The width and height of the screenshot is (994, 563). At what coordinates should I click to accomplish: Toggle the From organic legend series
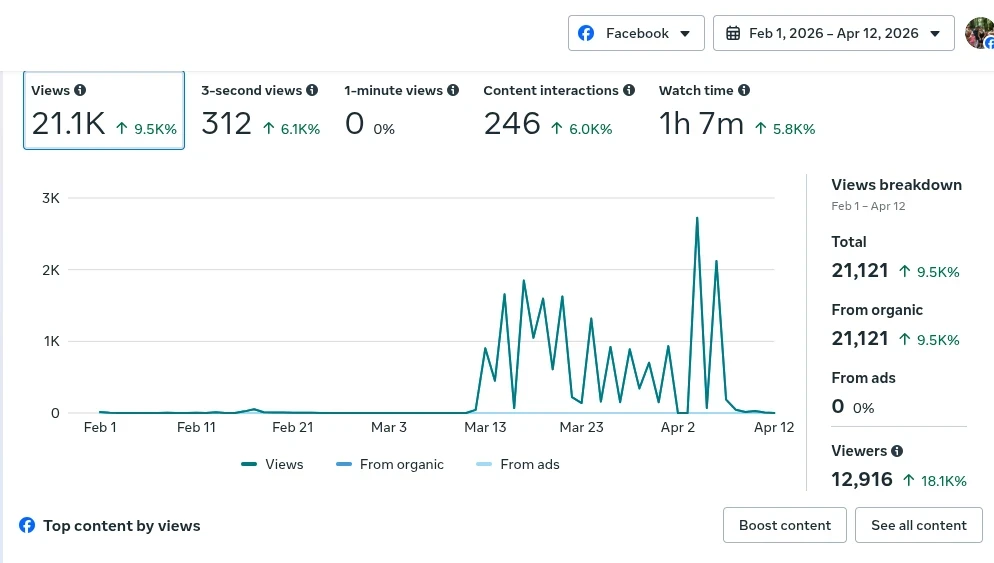click(x=390, y=464)
